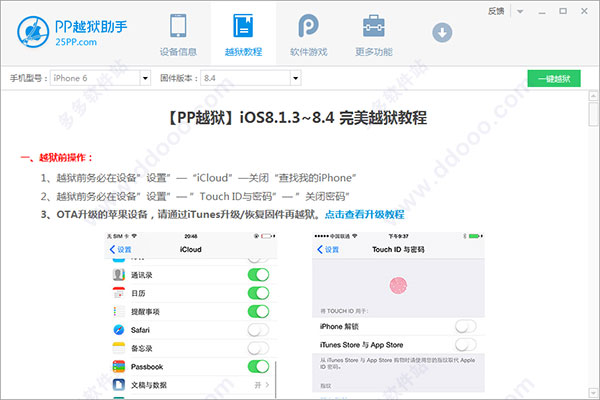Screen dimensions: 600x400
Task: Toggle the iPhone 解锁 switch
Action: [466, 327]
